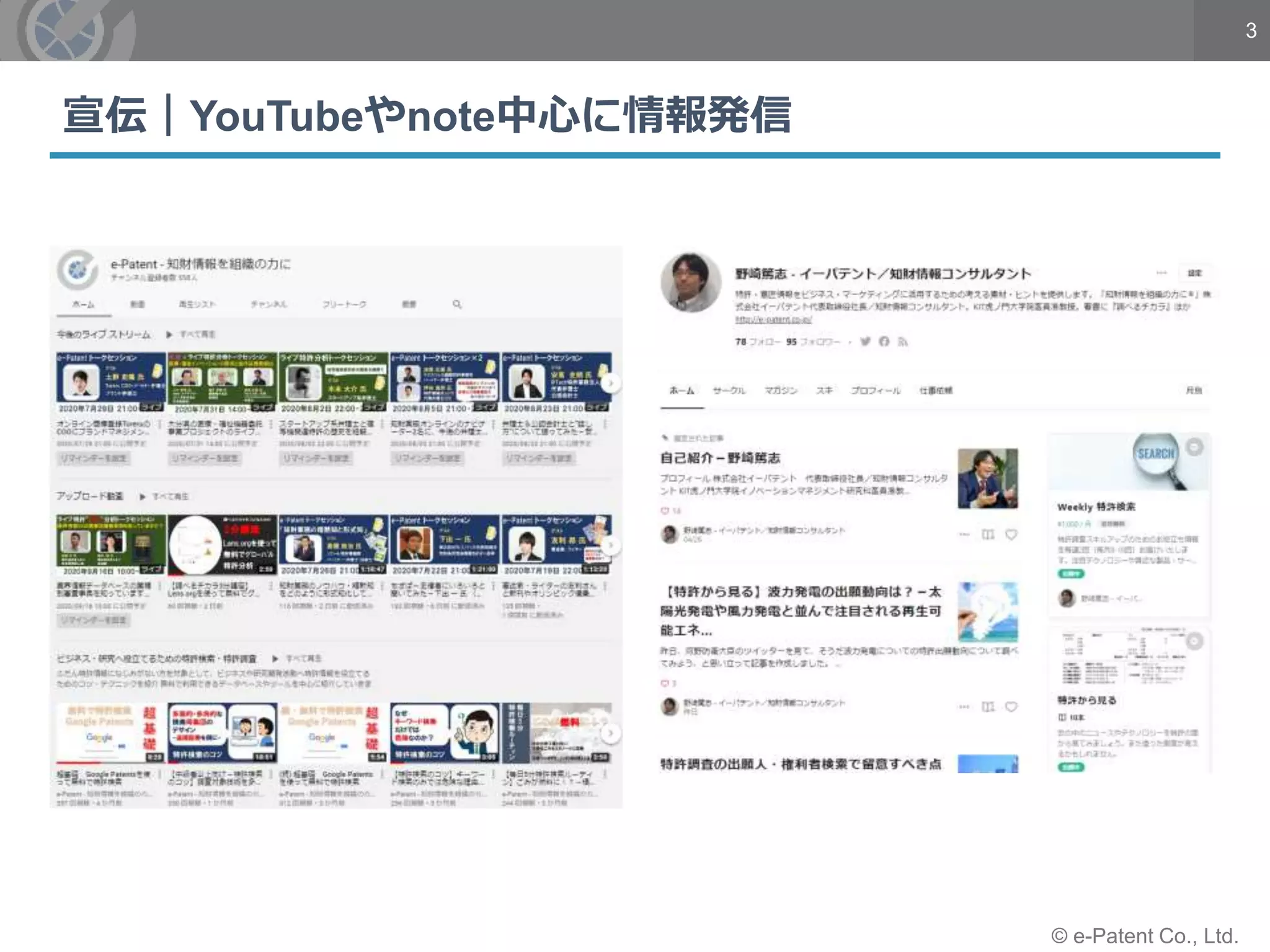Open the 2020年7月26日 21:00 uploaded video thumbnail
This screenshot has width=1270, height=952.
(x=334, y=545)
